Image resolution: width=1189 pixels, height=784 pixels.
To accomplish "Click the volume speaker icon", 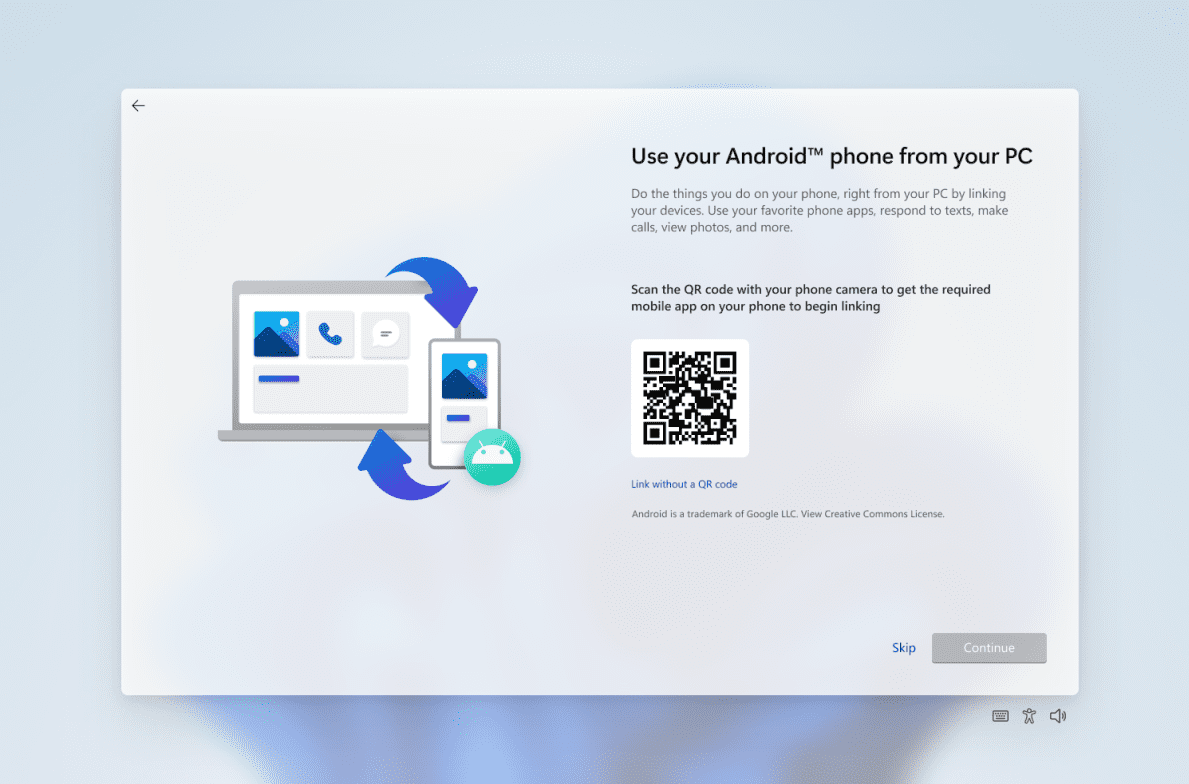I will pyautogui.click(x=1058, y=716).
